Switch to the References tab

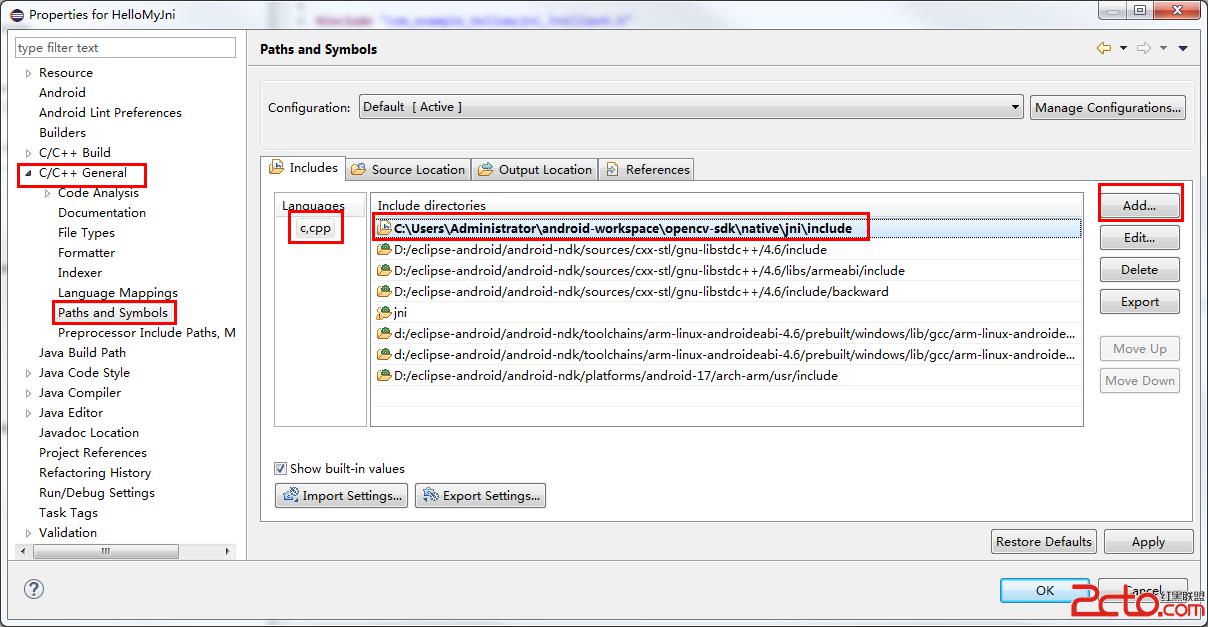(647, 169)
